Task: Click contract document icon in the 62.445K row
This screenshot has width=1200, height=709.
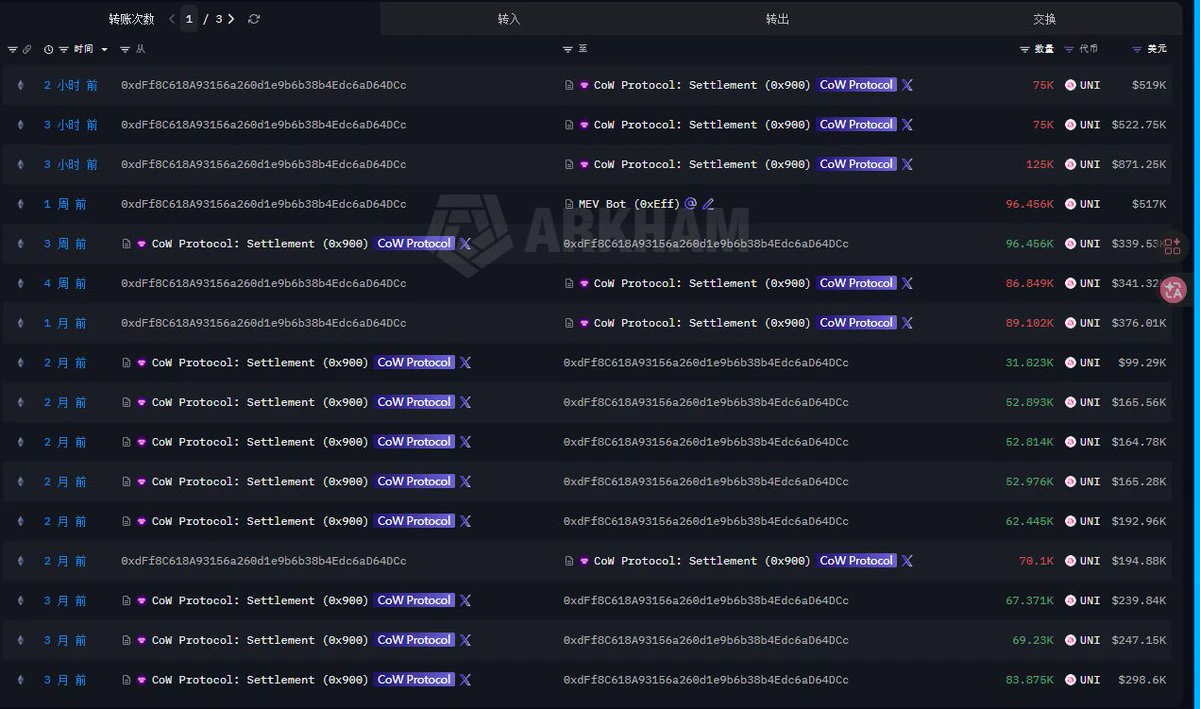Action: 126,521
